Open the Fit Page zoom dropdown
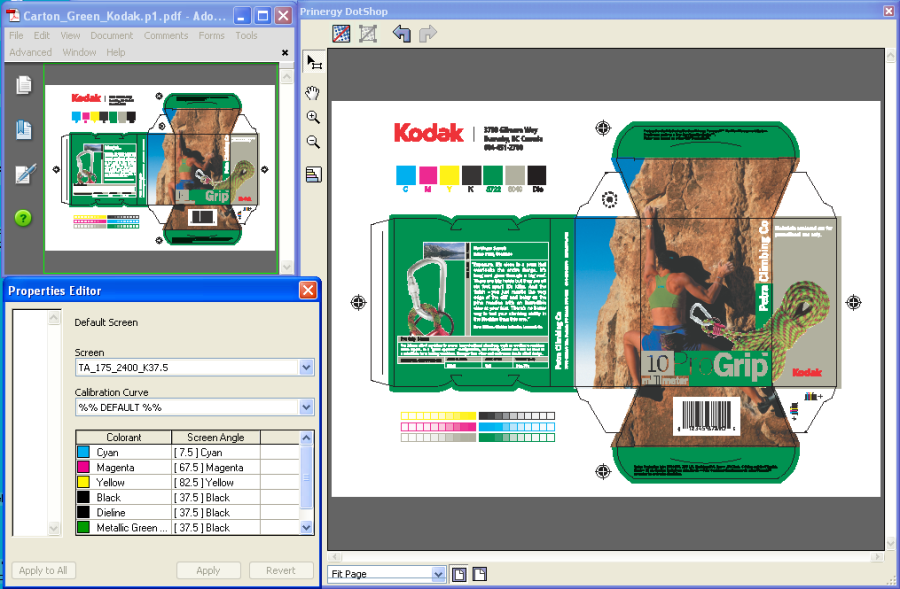Screen dimensions: 900x589 click(439, 574)
